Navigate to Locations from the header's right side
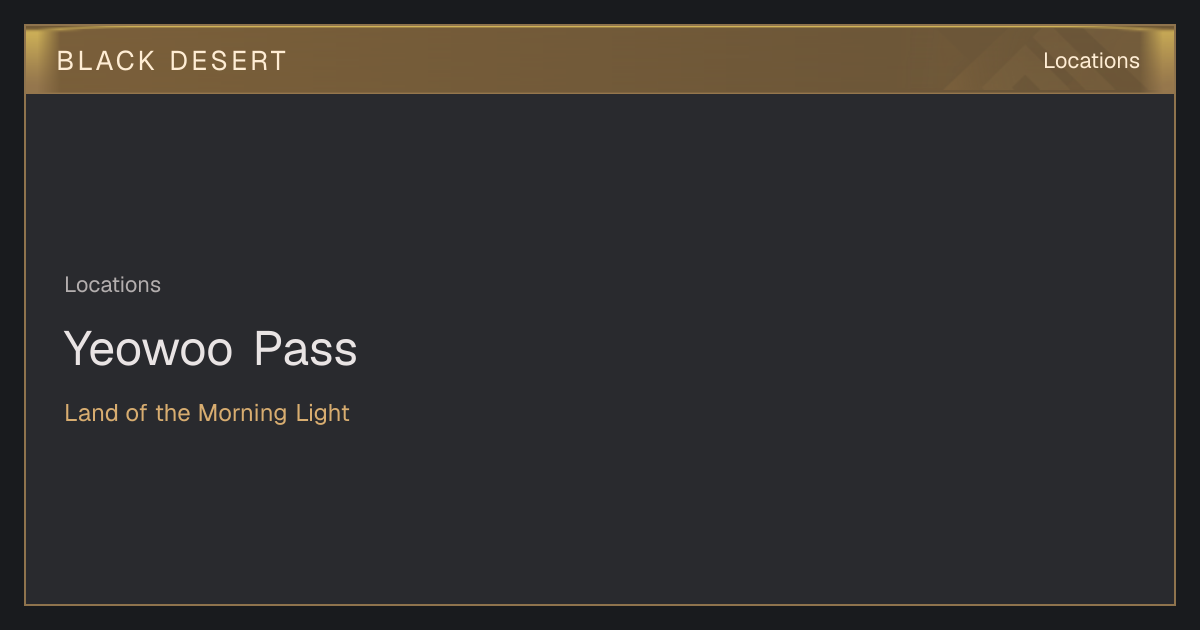The width and height of the screenshot is (1200, 630). point(1091,61)
